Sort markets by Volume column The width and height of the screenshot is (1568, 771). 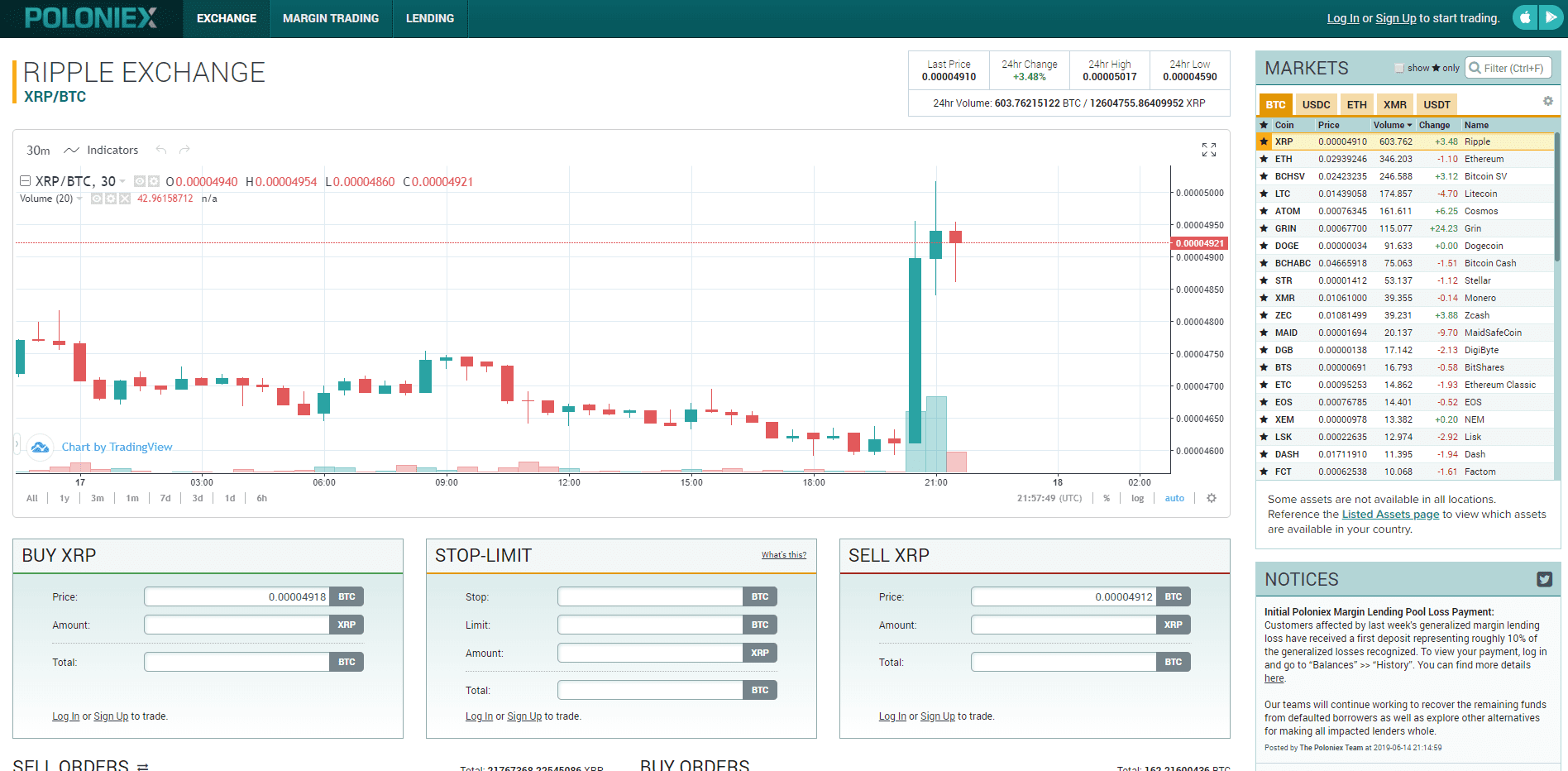point(1393,125)
